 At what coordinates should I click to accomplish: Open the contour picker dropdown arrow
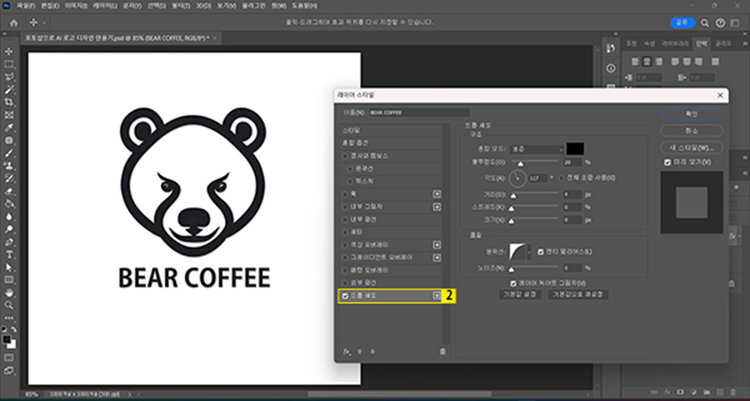point(530,251)
